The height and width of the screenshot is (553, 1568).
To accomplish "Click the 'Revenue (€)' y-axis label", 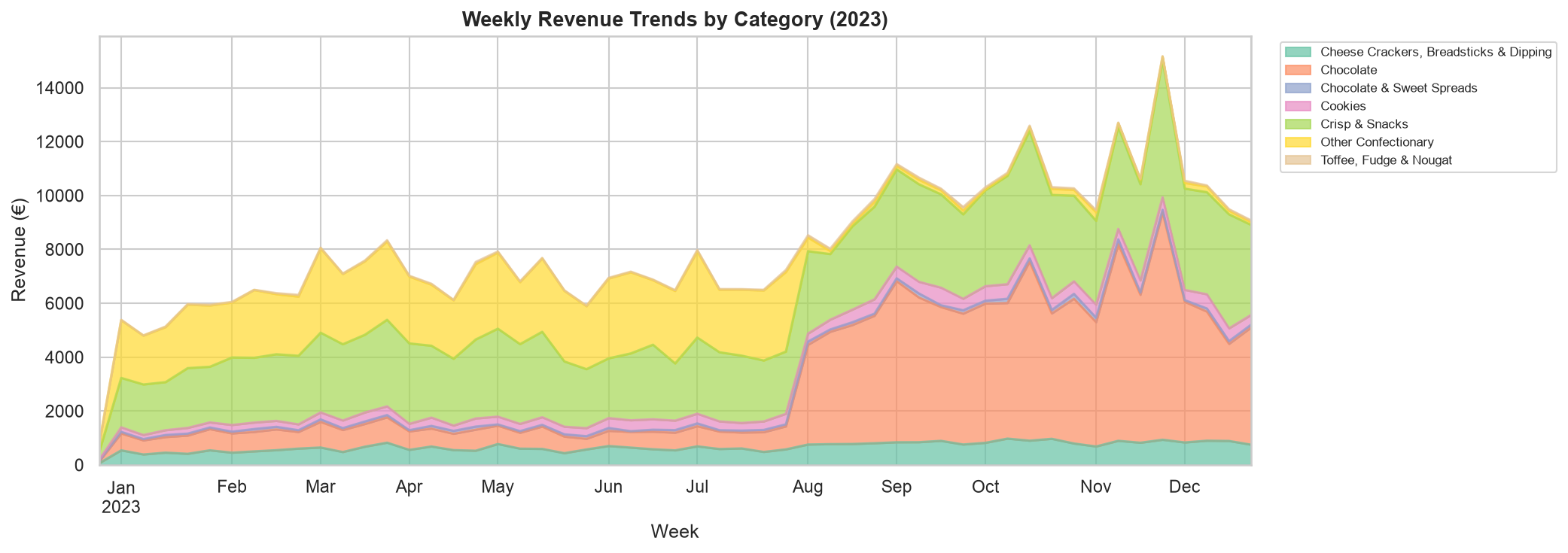I will 19,251.
